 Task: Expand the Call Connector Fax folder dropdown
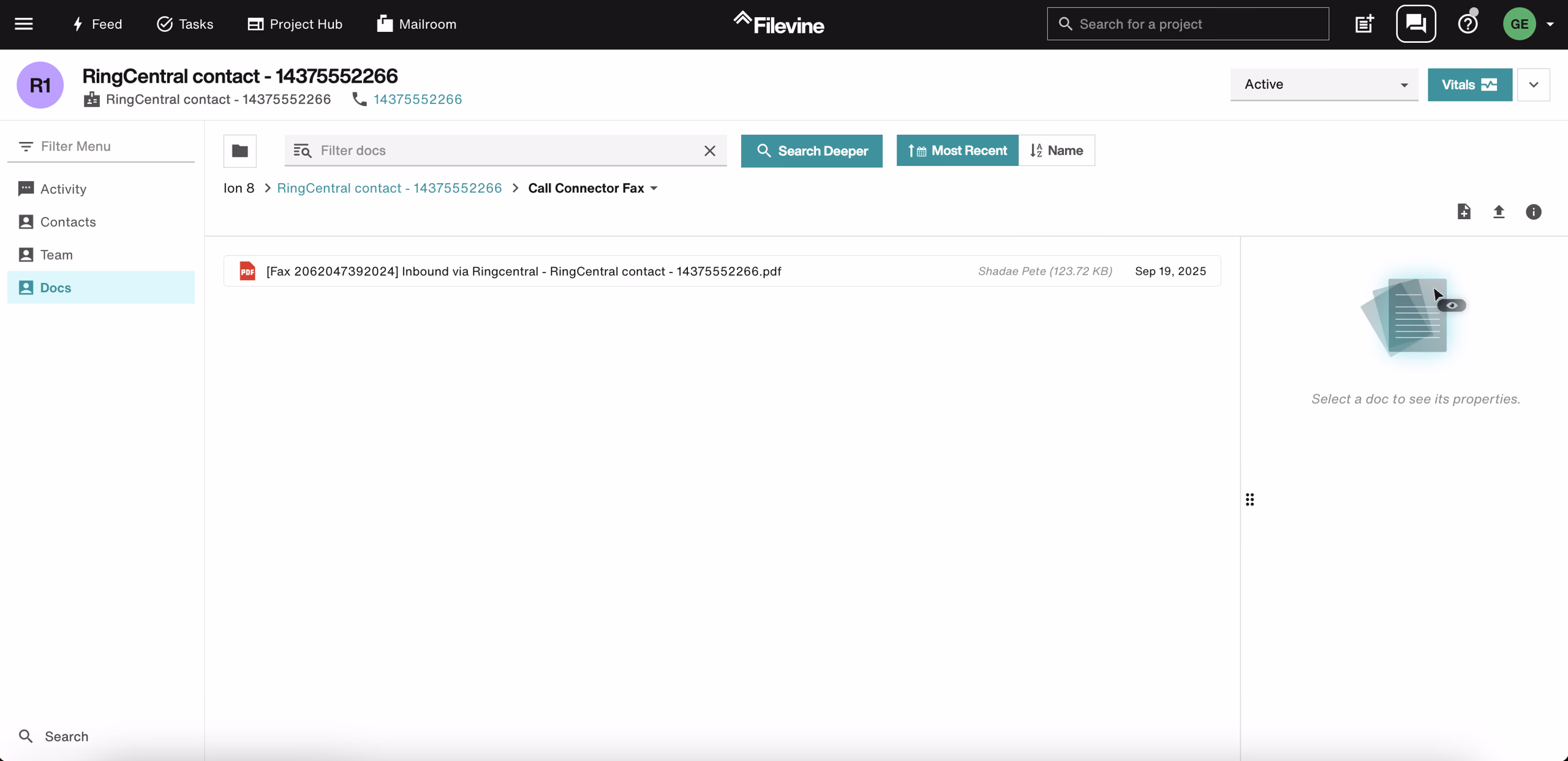pyautogui.click(x=653, y=188)
